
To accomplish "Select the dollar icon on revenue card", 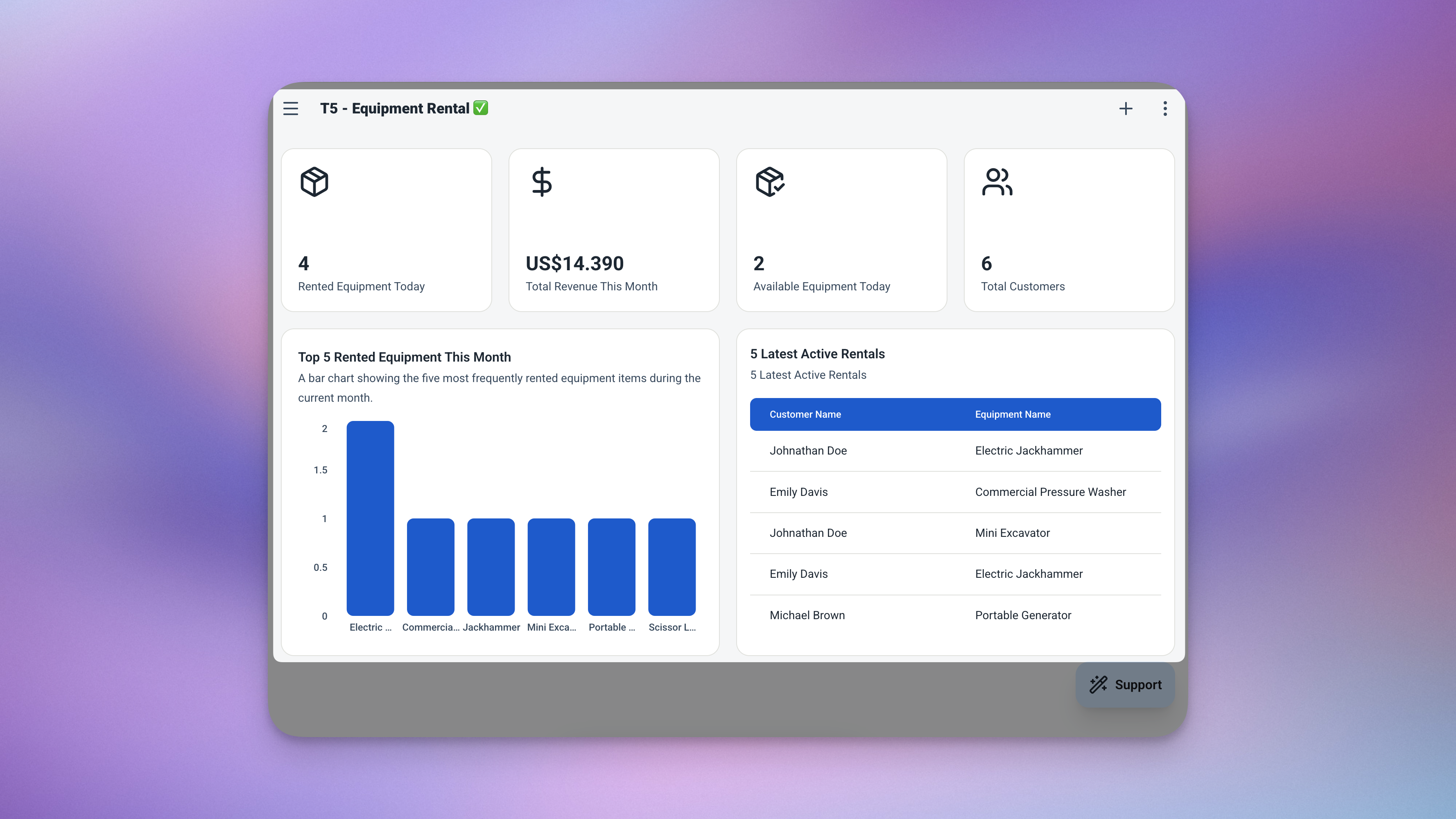I will click(541, 181).
